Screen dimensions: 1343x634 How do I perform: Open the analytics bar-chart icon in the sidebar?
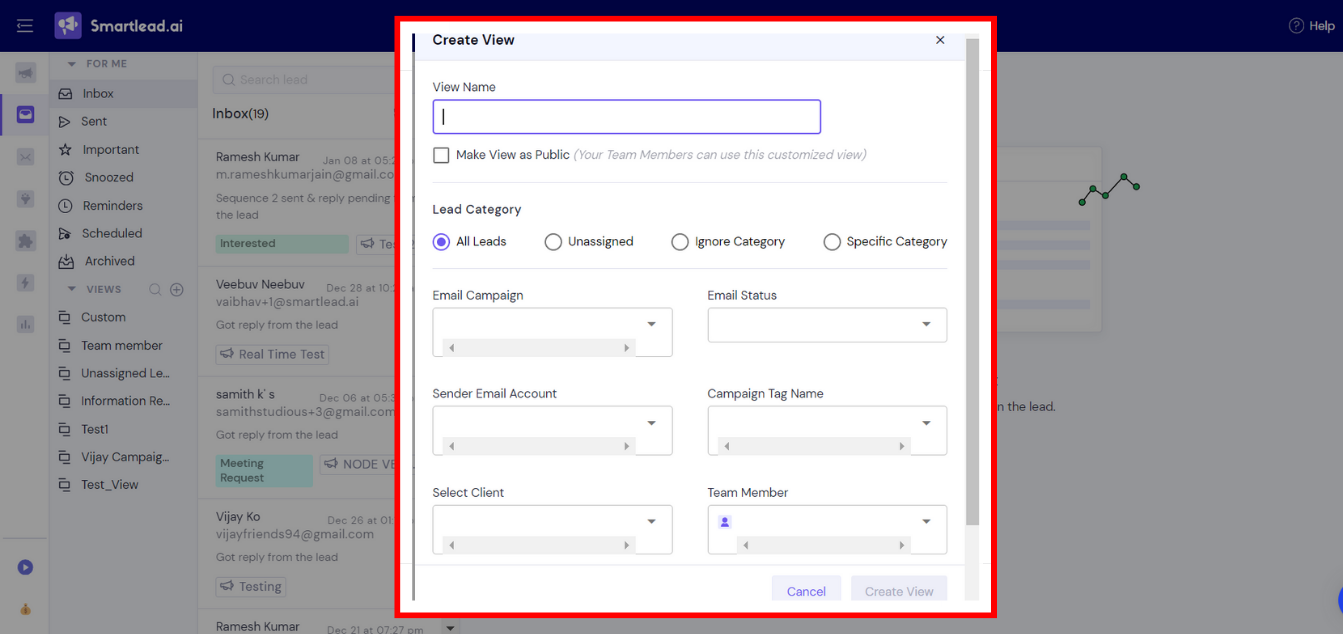click(x=25, y=324)
